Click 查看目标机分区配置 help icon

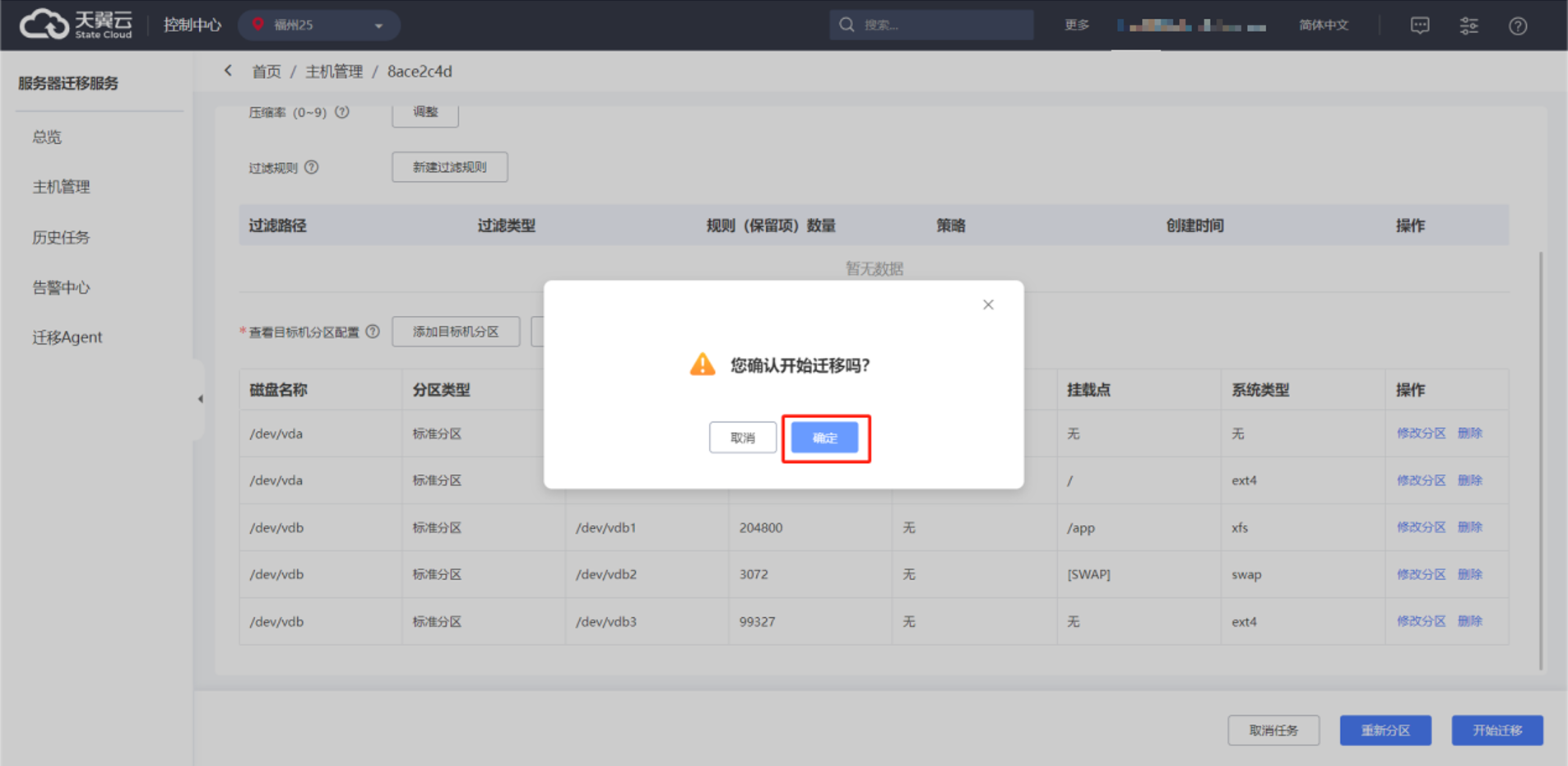[x=373, y=332]
